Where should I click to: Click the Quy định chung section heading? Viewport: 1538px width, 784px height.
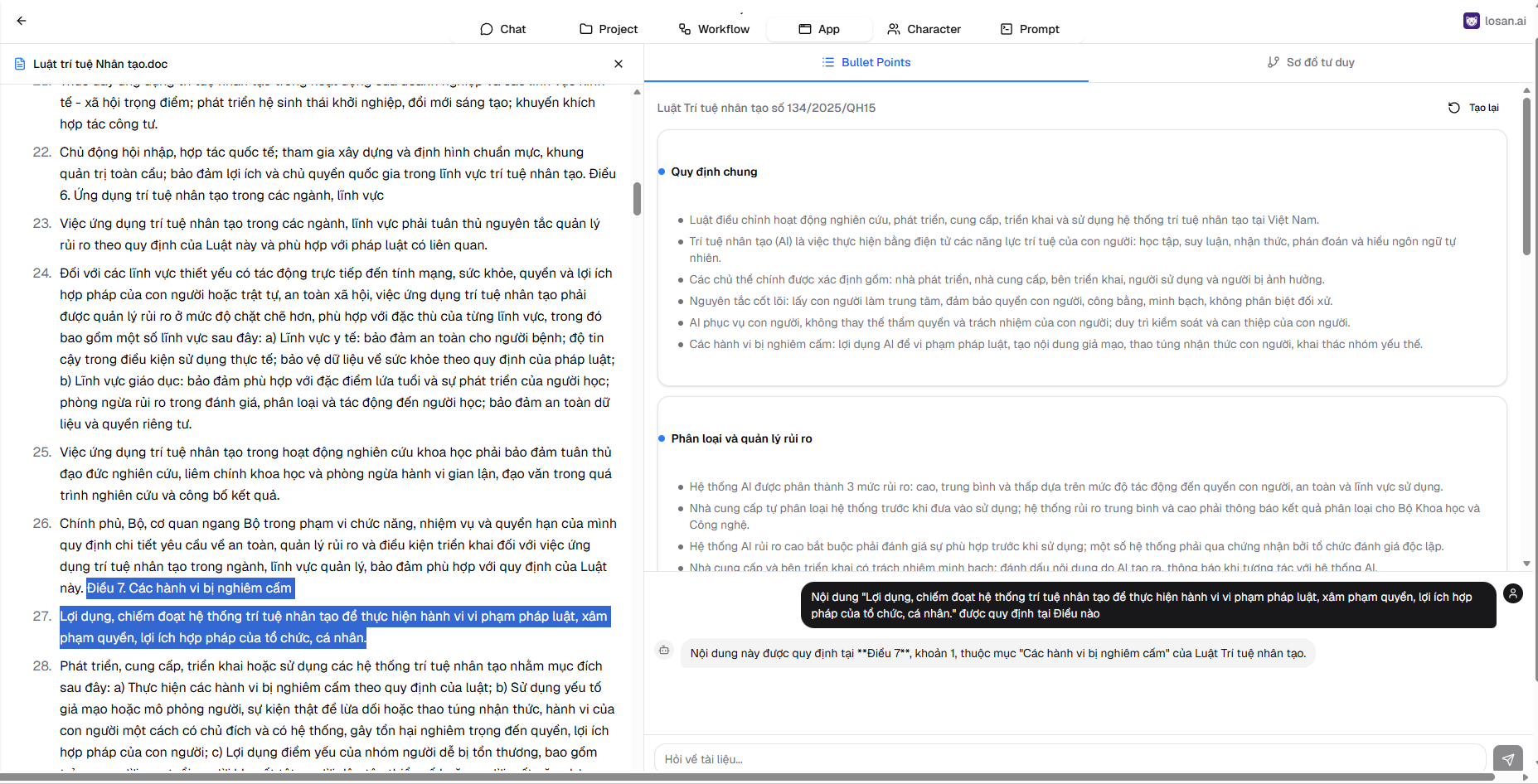tap(714, 172)
